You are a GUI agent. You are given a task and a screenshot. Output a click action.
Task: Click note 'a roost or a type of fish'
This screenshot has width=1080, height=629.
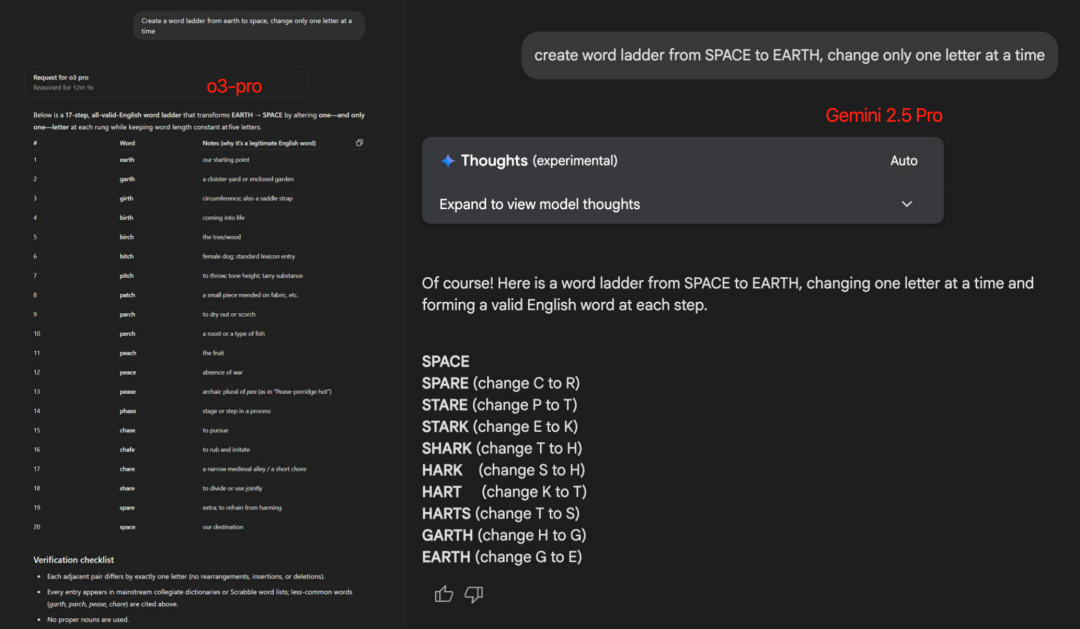click(233, 333)
